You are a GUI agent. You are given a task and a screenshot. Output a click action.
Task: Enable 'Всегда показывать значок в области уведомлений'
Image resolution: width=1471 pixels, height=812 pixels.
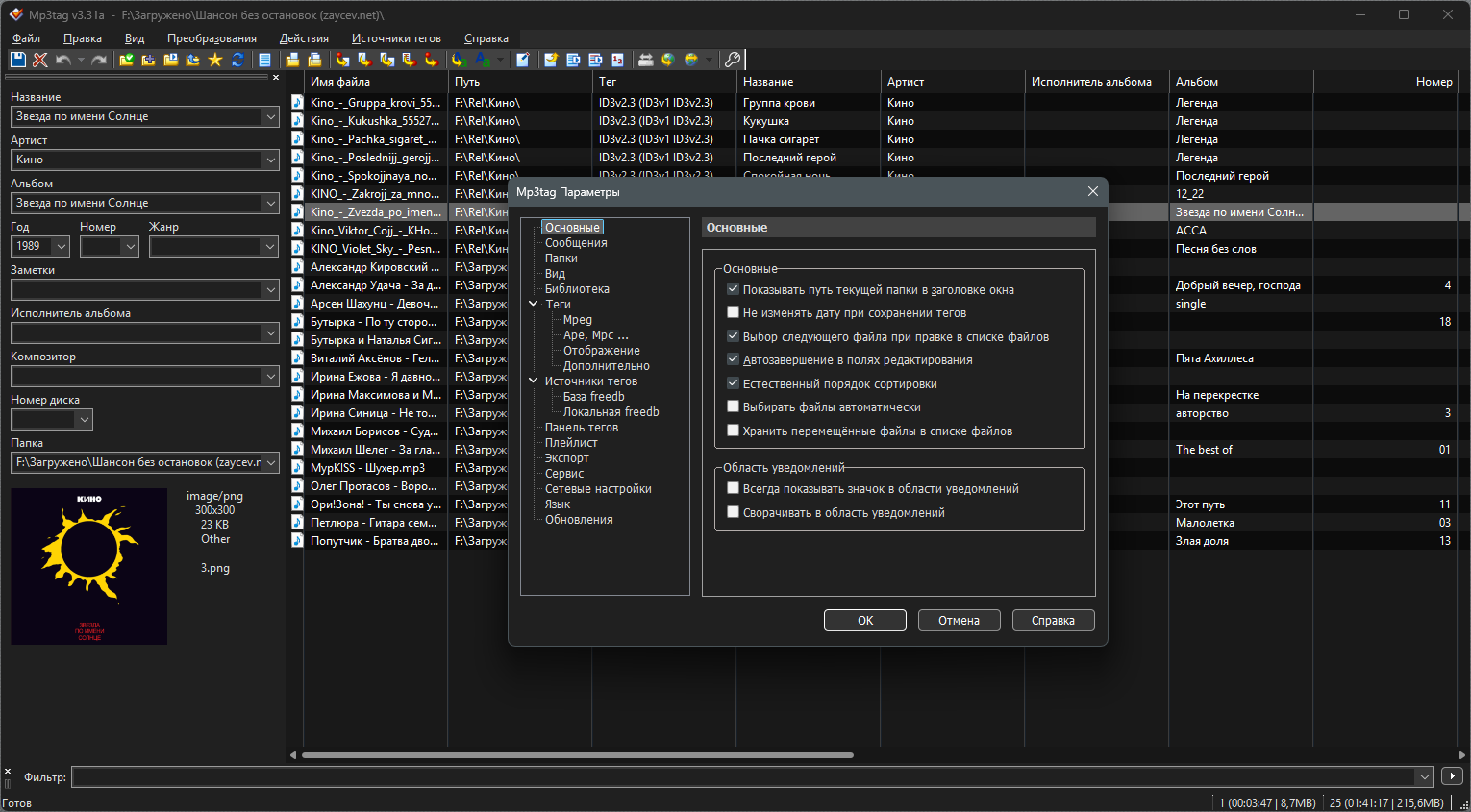coord(733,488)
